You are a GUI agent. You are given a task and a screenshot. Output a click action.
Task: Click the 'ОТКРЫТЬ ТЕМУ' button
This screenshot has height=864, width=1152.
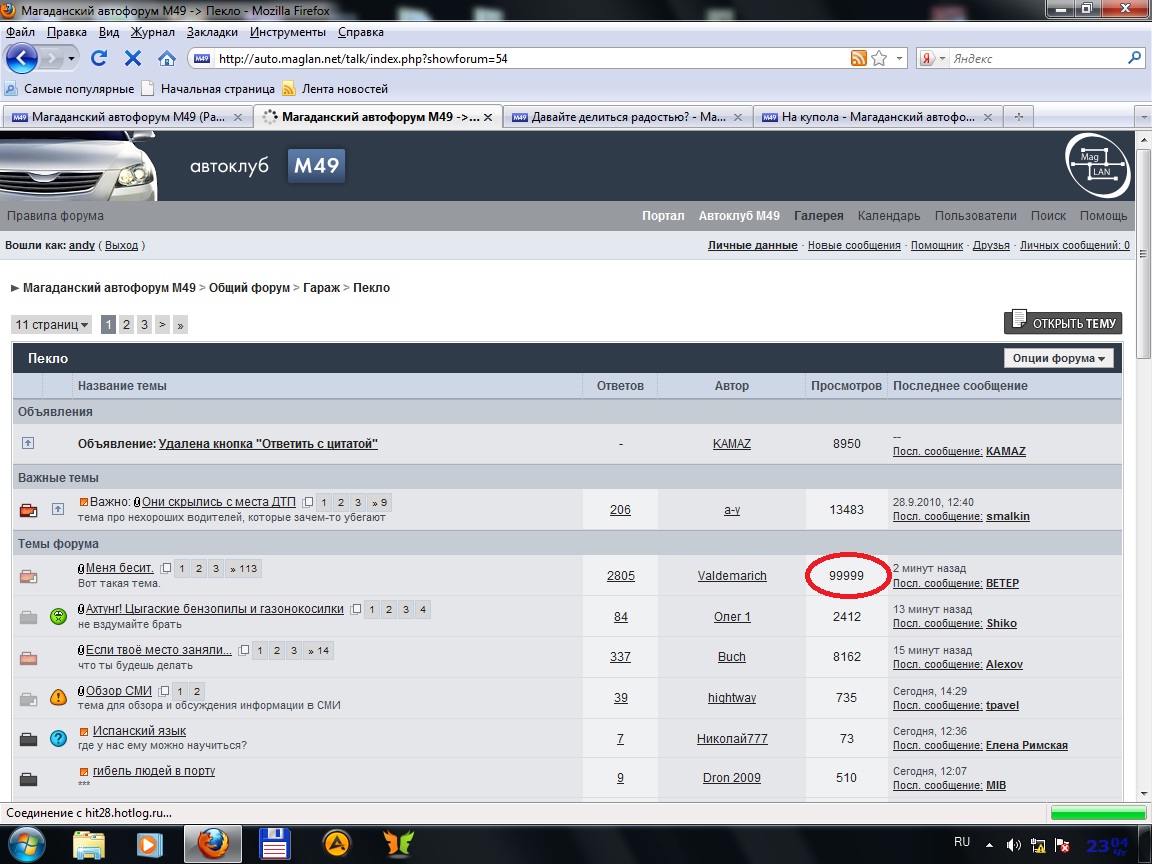pos(1063,323)
